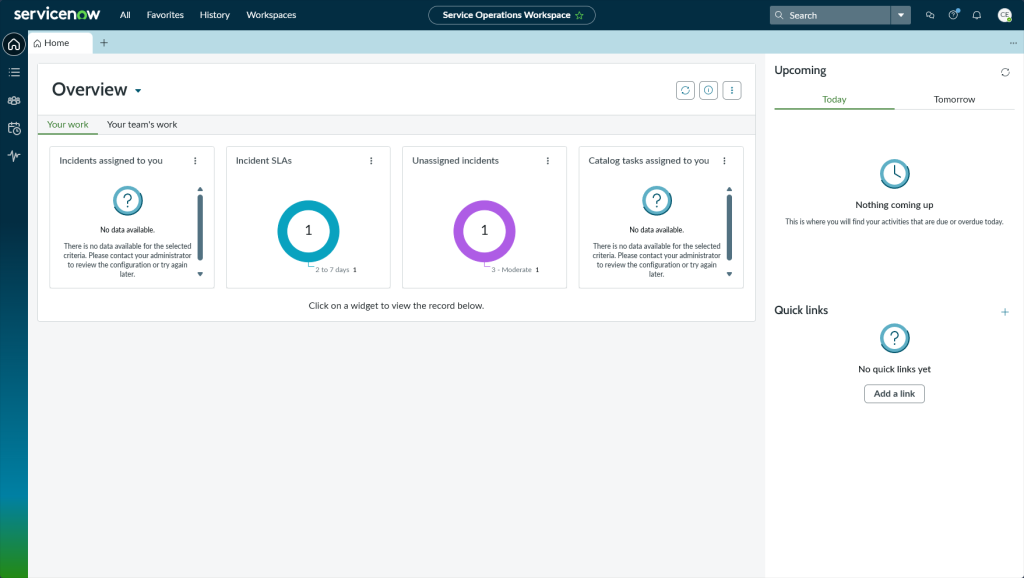The height and width of the screenshot is (578, 1024).
Task: Open the List view sidebar icon
Action: coord(14,72)
